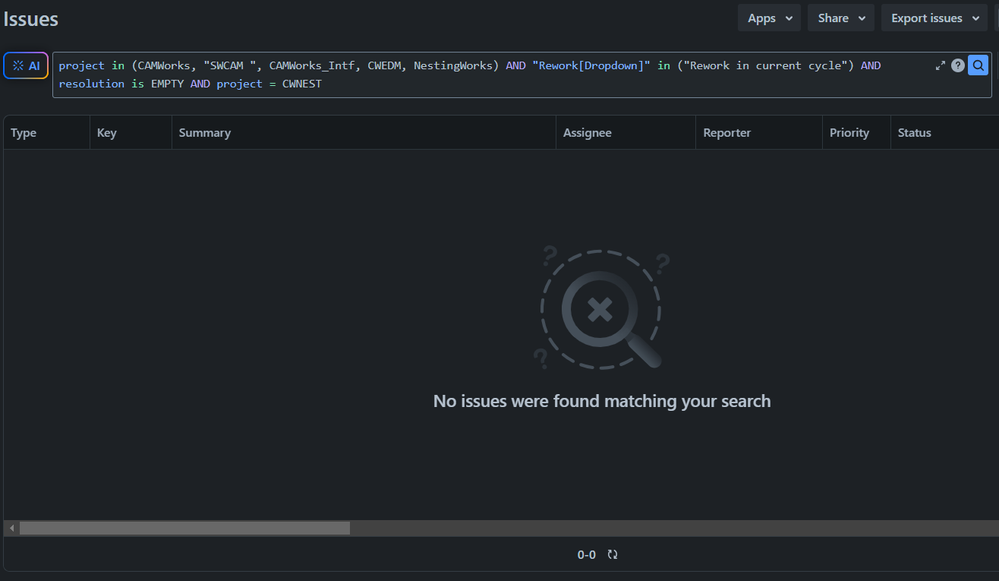
Task: Open JQL syntax help via the question mark icon
Action: 958,65
